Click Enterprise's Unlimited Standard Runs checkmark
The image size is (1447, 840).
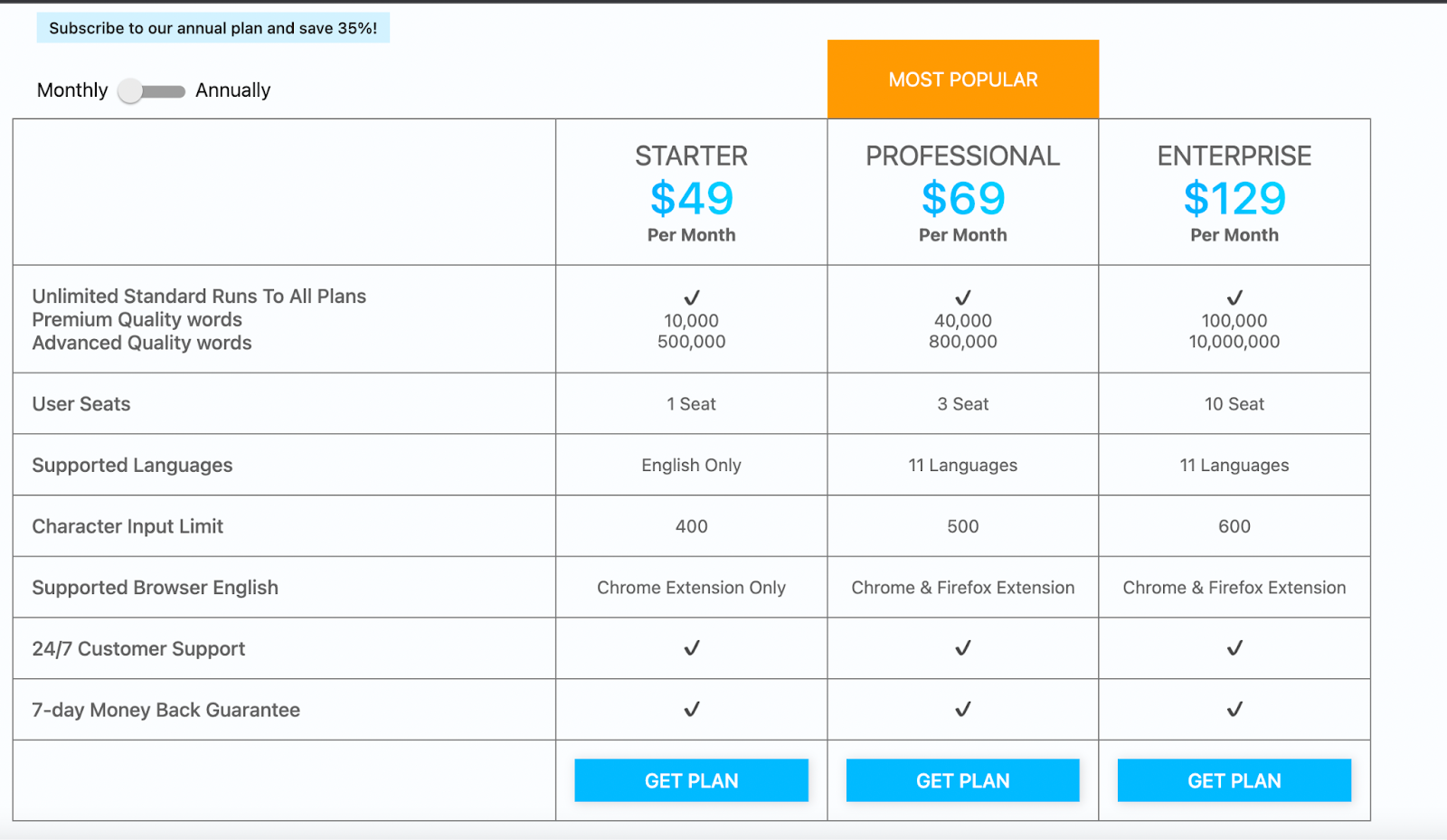click(x=1234, y=297)
